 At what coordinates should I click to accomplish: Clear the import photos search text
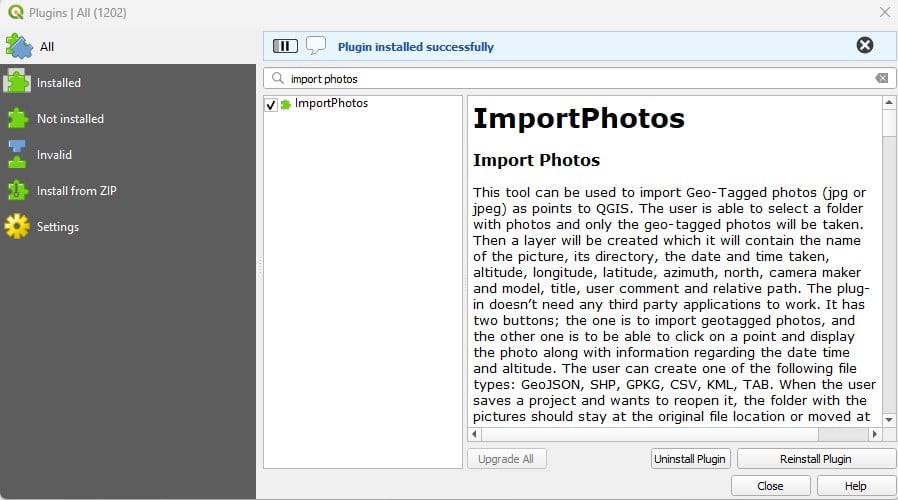click(x=882, y=78)
